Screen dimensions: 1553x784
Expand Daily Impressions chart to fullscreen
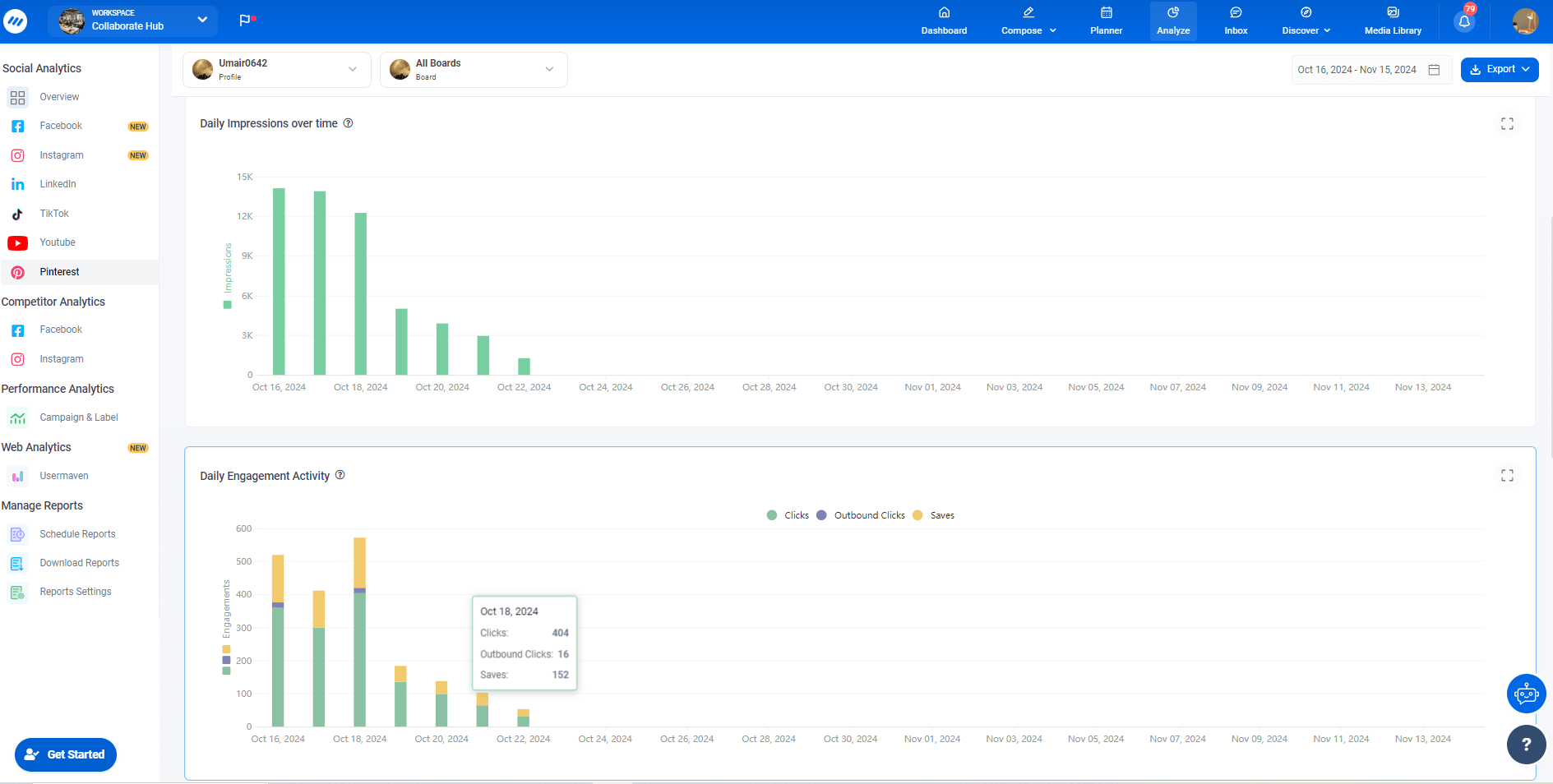1507,123
